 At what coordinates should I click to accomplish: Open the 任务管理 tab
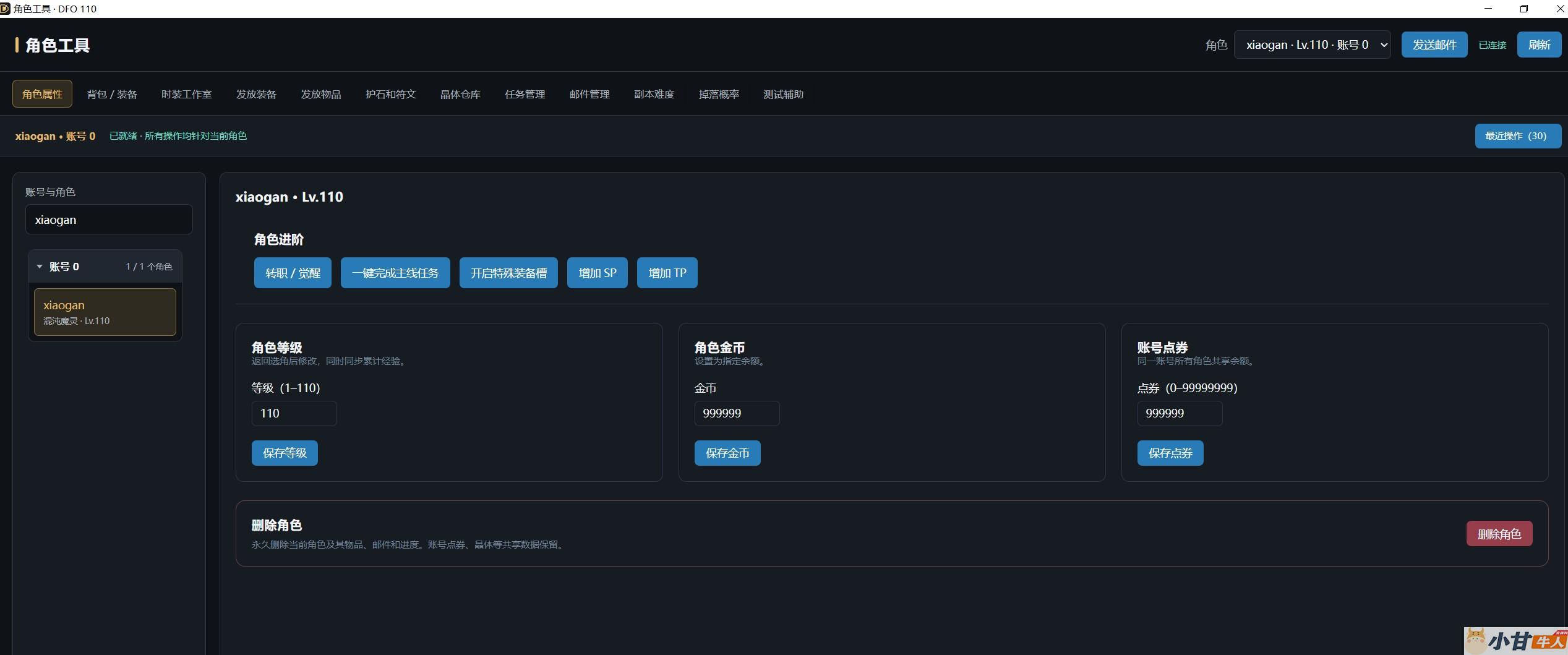[525, 94]
